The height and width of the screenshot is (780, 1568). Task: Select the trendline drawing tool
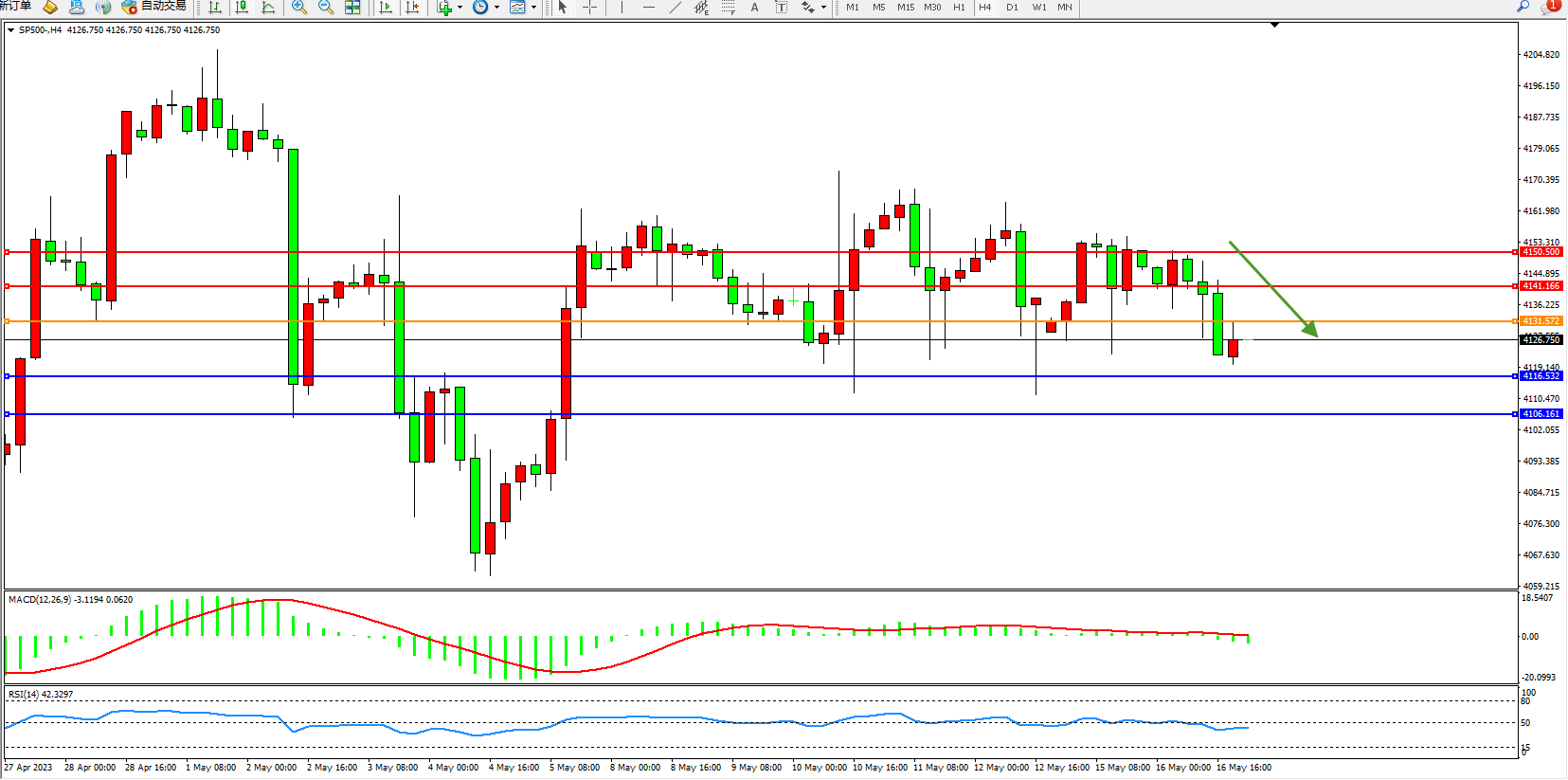click(676, 8)
